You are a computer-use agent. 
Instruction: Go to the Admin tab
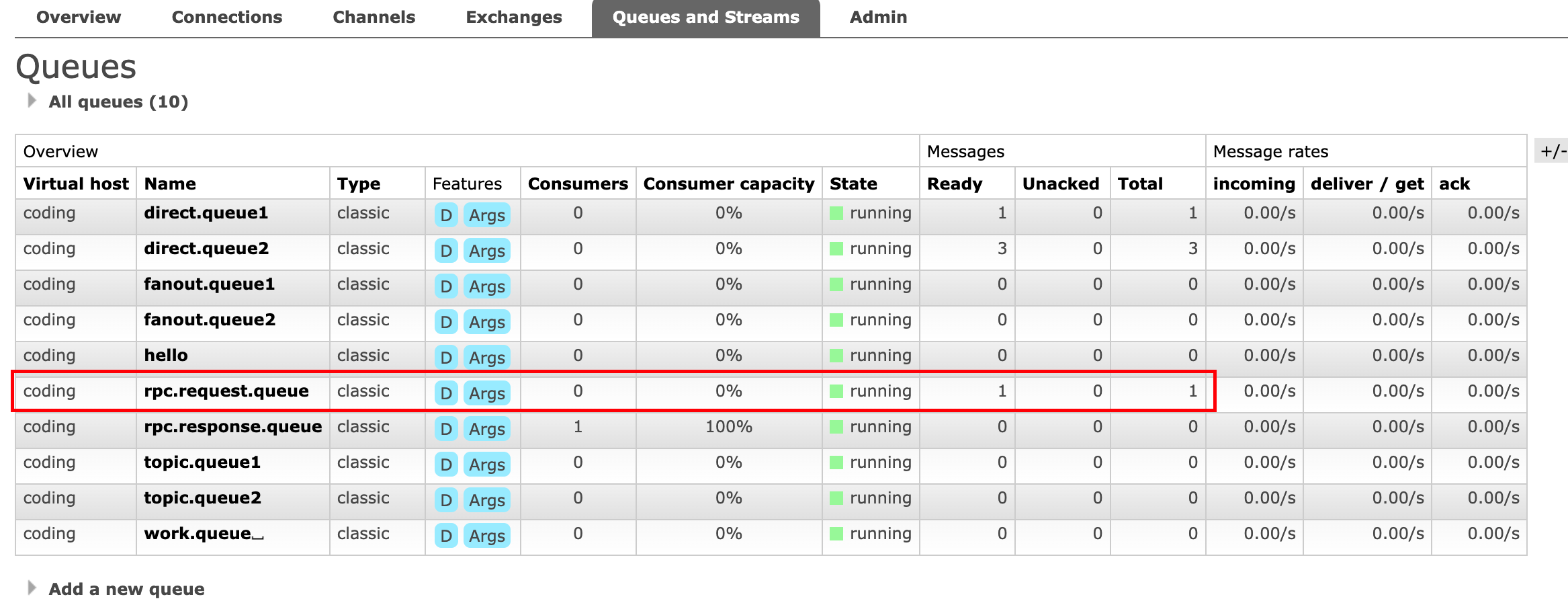point(877,17)
